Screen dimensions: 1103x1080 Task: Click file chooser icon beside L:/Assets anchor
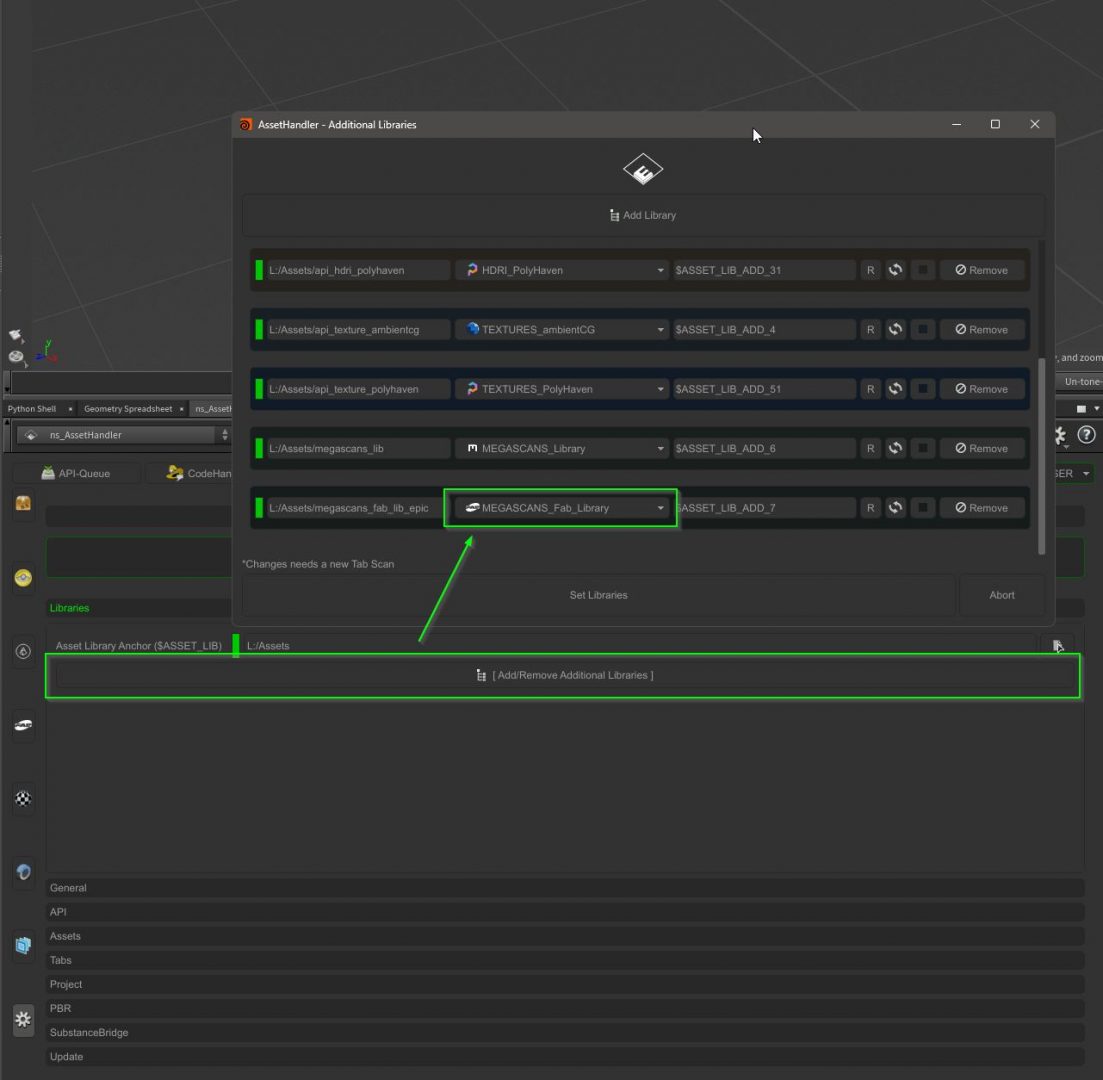coord(1057,646)
